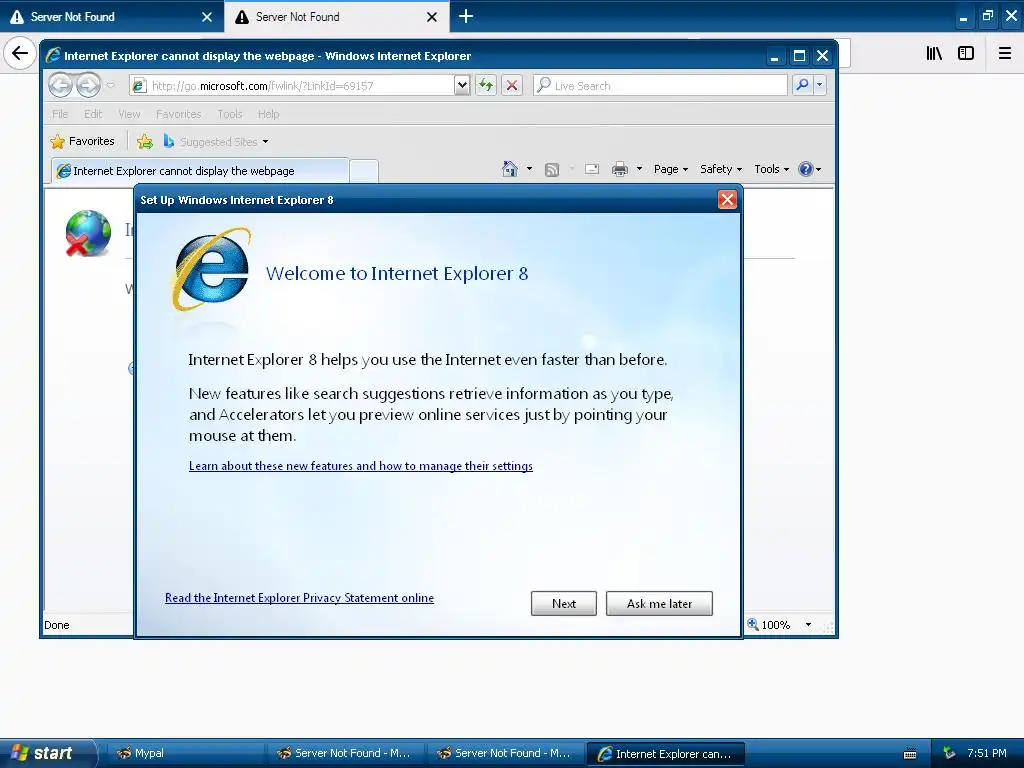Open the Tools command bar menu
Screen dimensions: 1024x768
(x=771, y=169)
